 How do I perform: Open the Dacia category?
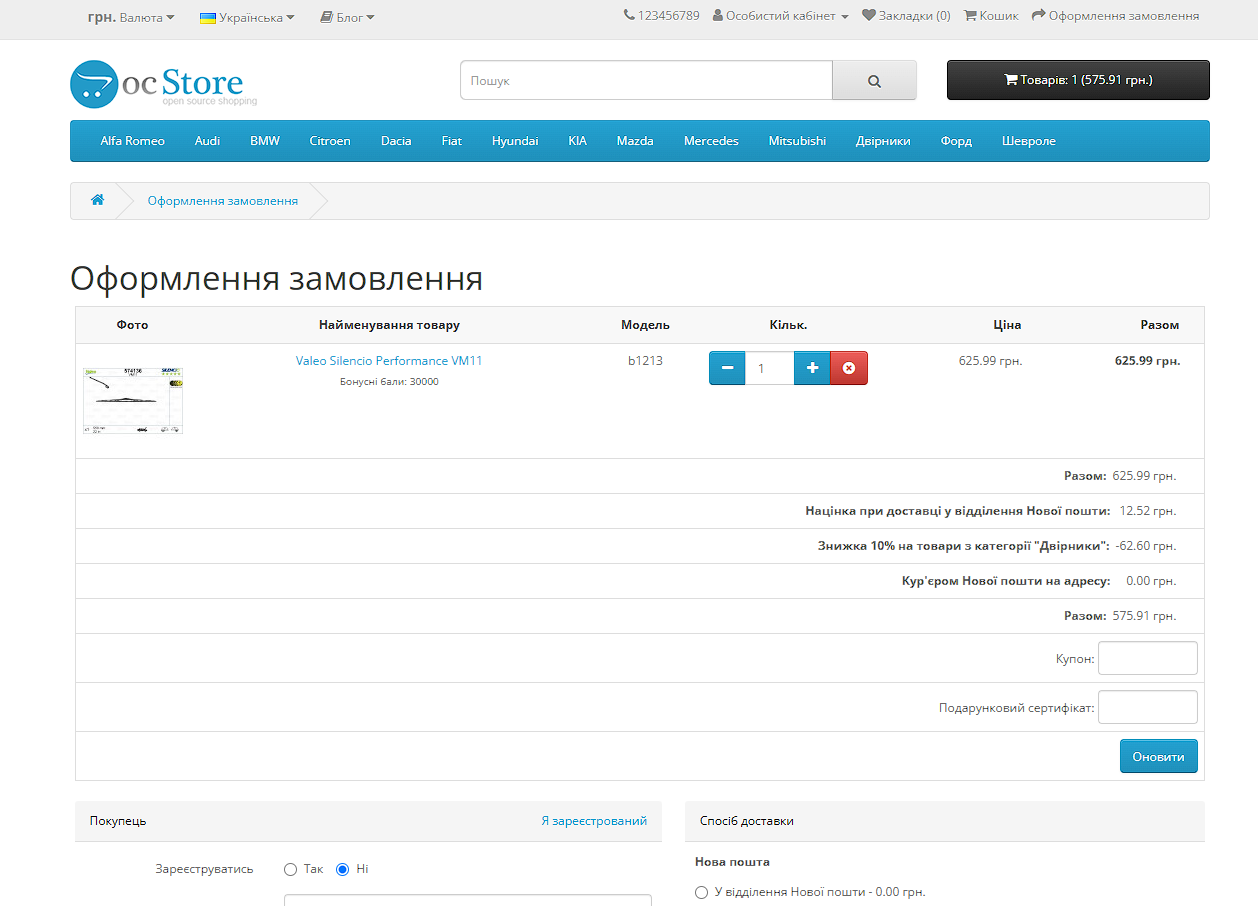pyautogui.click(x=396, y=141)
